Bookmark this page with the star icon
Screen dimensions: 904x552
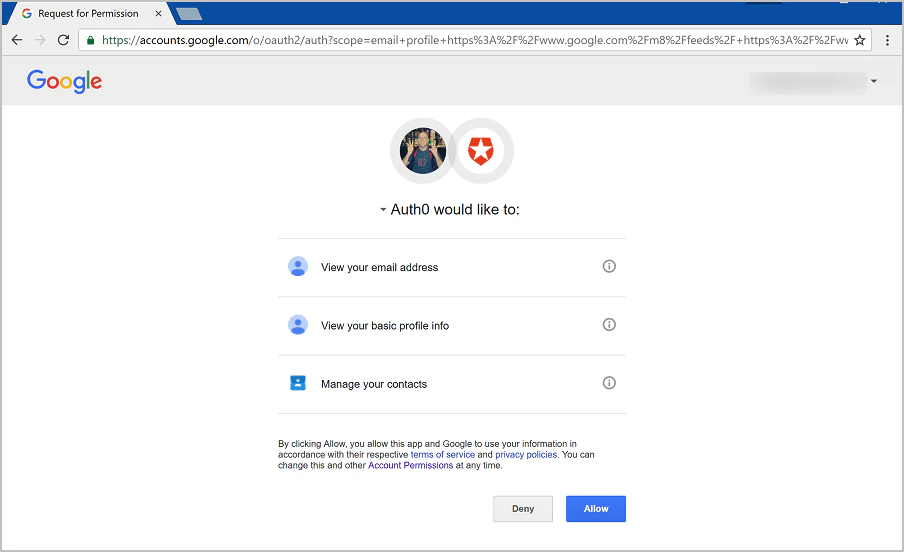[x=860, y=40]
